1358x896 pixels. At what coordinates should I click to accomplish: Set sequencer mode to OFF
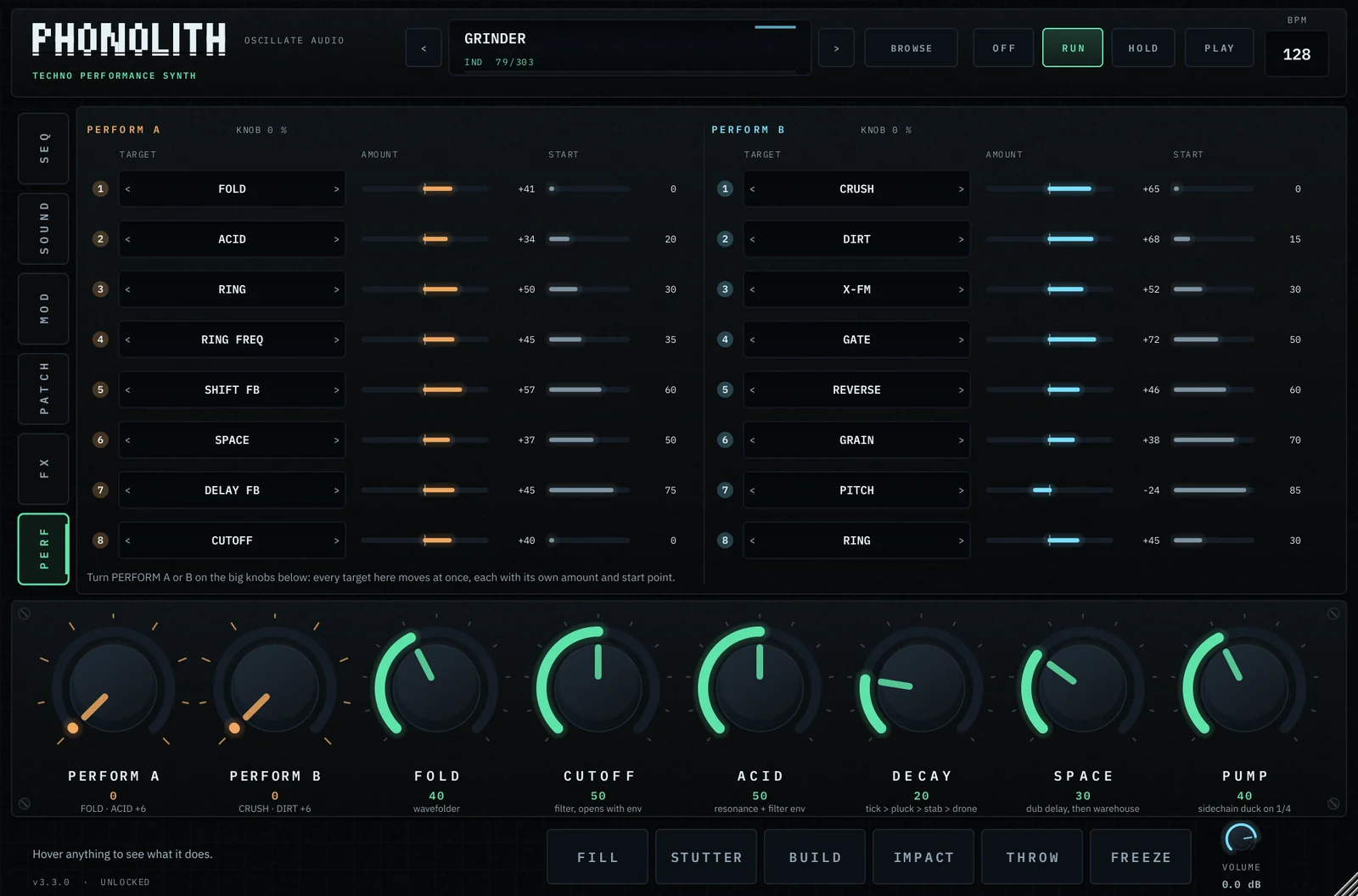(1003, 48)
